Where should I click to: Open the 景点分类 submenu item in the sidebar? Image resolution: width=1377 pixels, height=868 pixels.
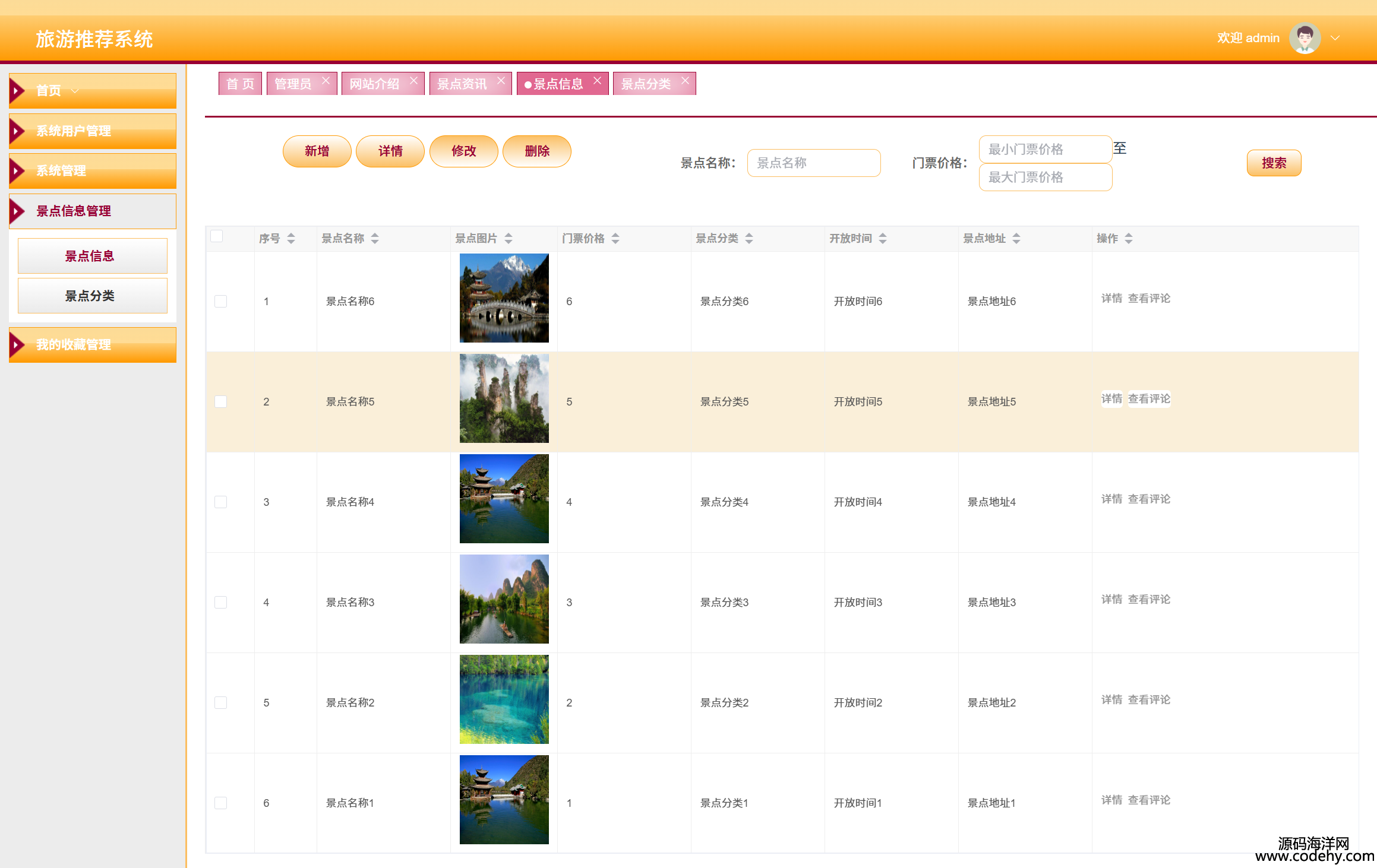pyautogui.click(x=93, y=296)
